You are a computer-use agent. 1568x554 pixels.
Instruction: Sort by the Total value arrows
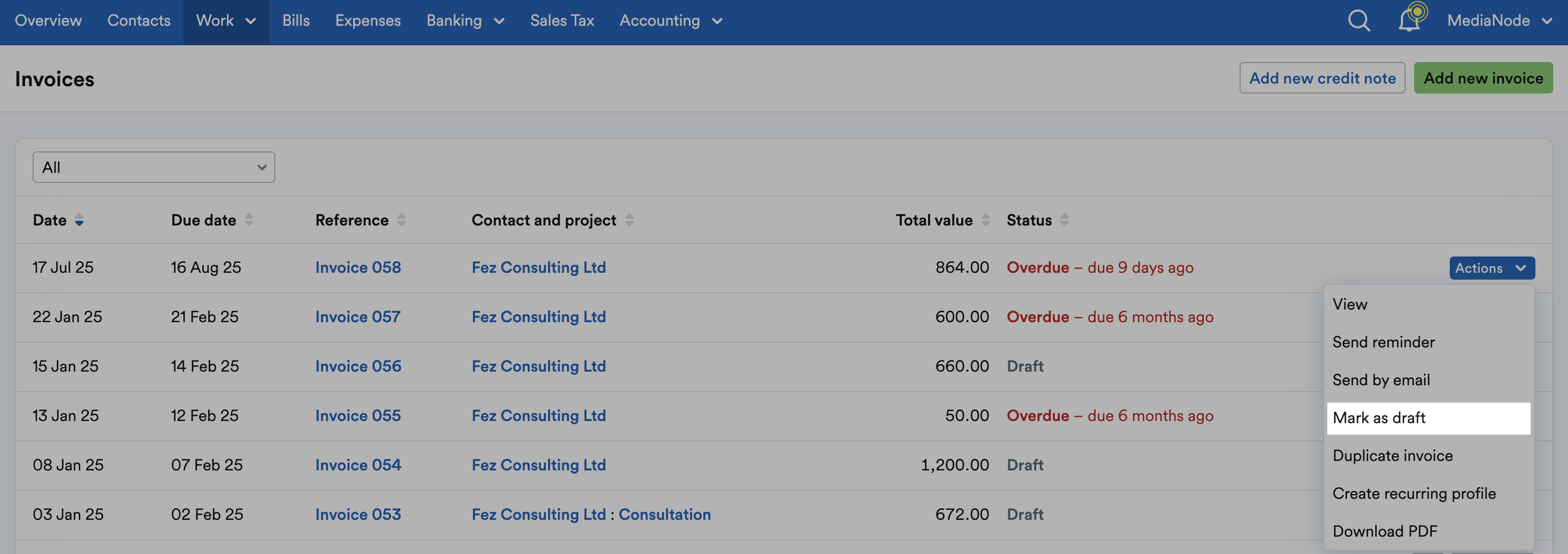click(x=985, y=220)
